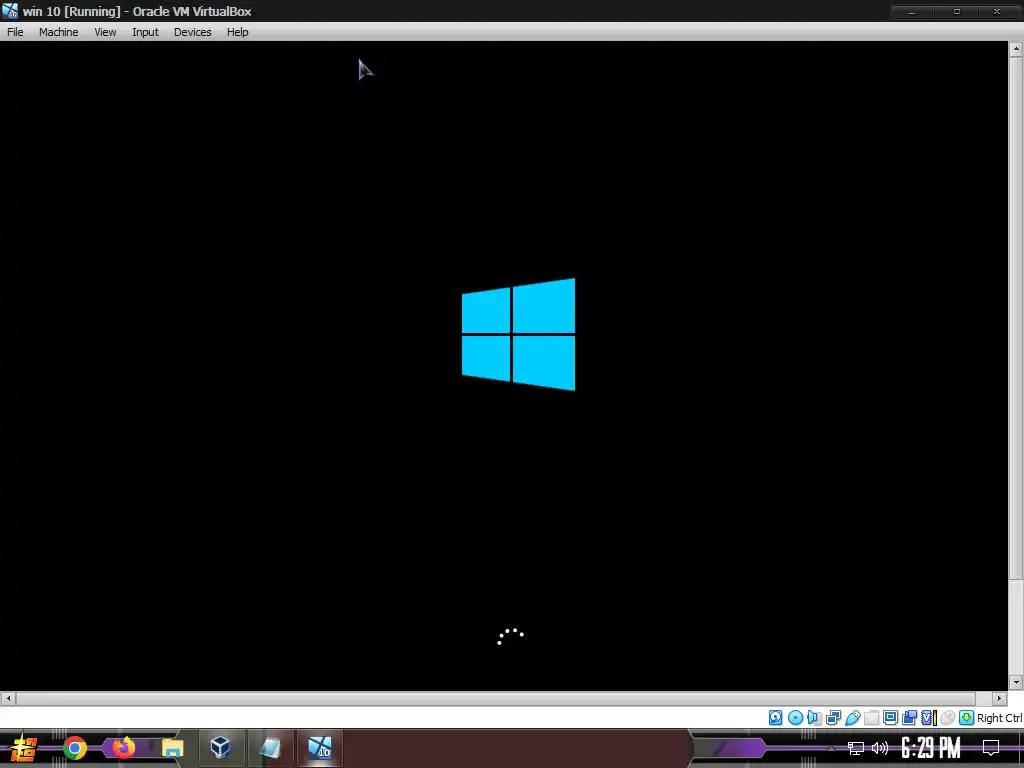
Task: Open the Action Center notifications icon
Action: (991, 748)
